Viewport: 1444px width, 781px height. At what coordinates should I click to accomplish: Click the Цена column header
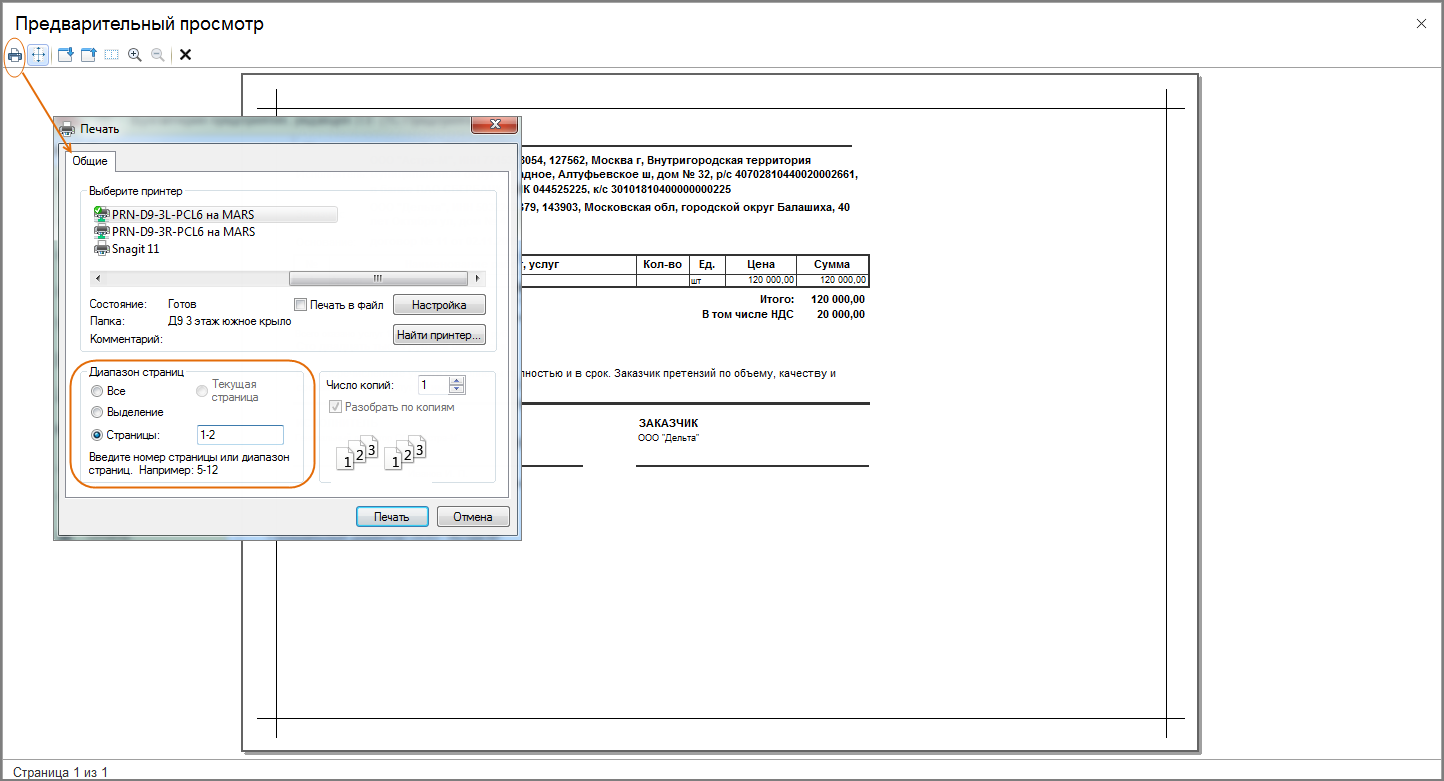(x=761, y=264)
